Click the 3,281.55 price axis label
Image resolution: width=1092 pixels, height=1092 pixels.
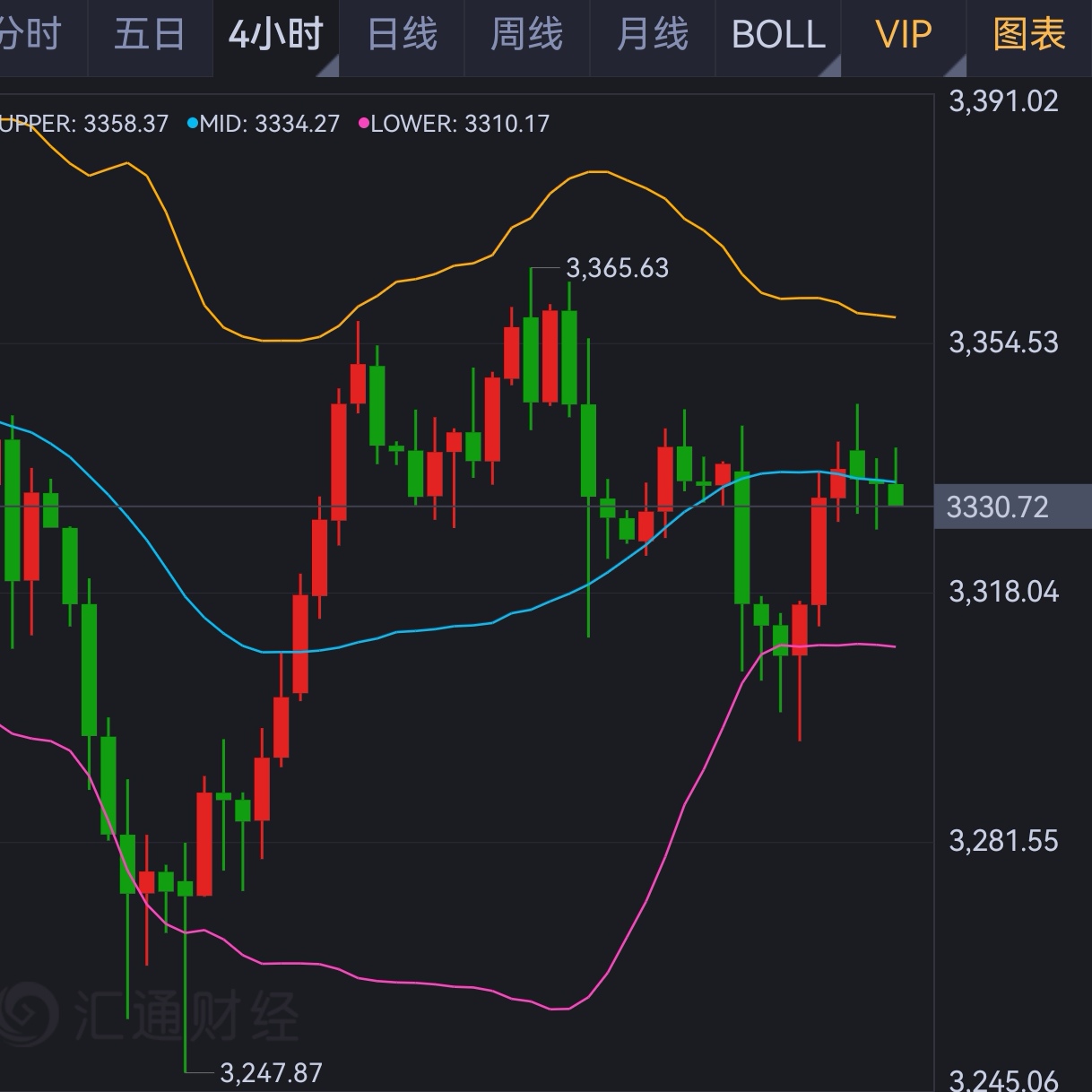pyautogui.click(x=1003, y=841)
